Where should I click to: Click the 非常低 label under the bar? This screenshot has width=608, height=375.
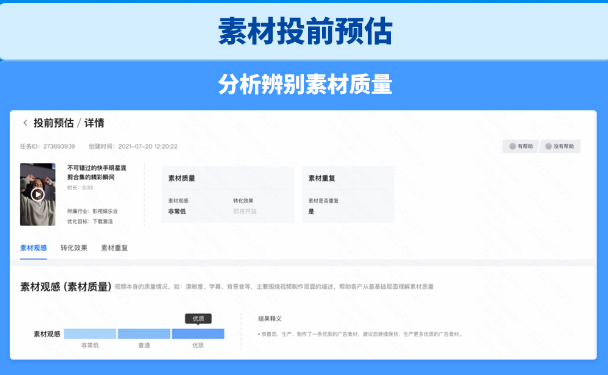90,345
